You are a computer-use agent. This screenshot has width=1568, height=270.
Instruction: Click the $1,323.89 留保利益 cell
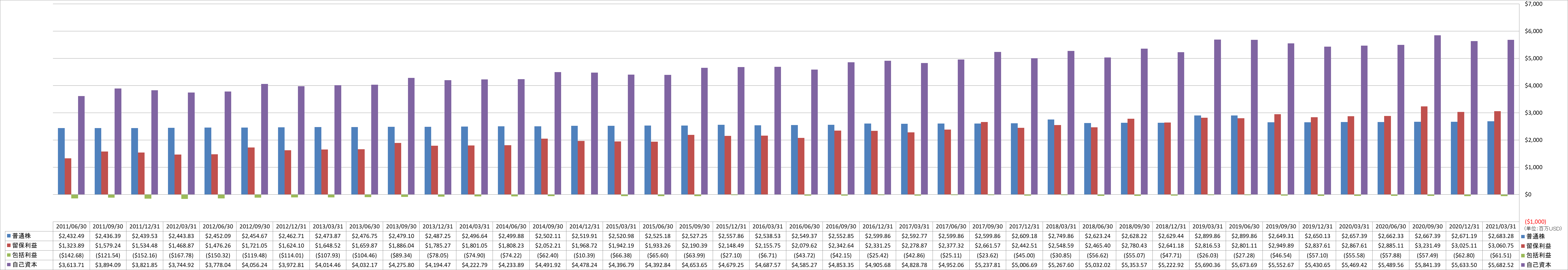[72, 246]
